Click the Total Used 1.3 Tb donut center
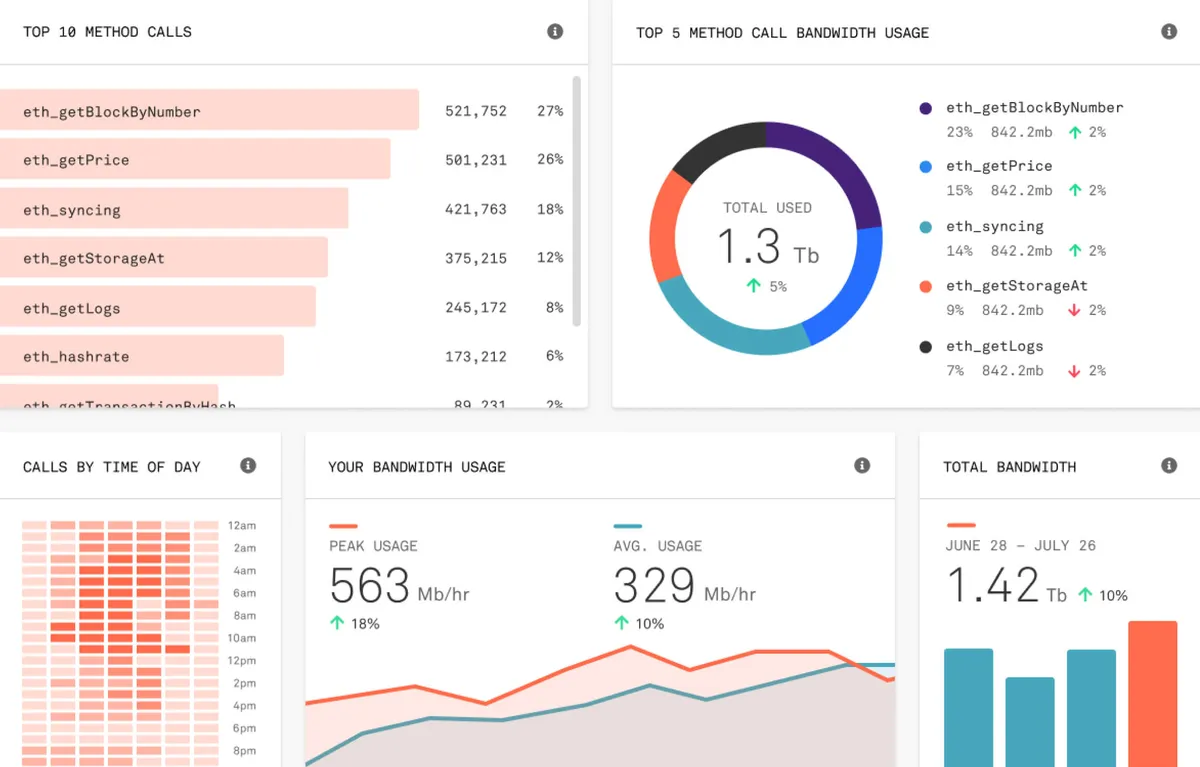 pos(767,246)
